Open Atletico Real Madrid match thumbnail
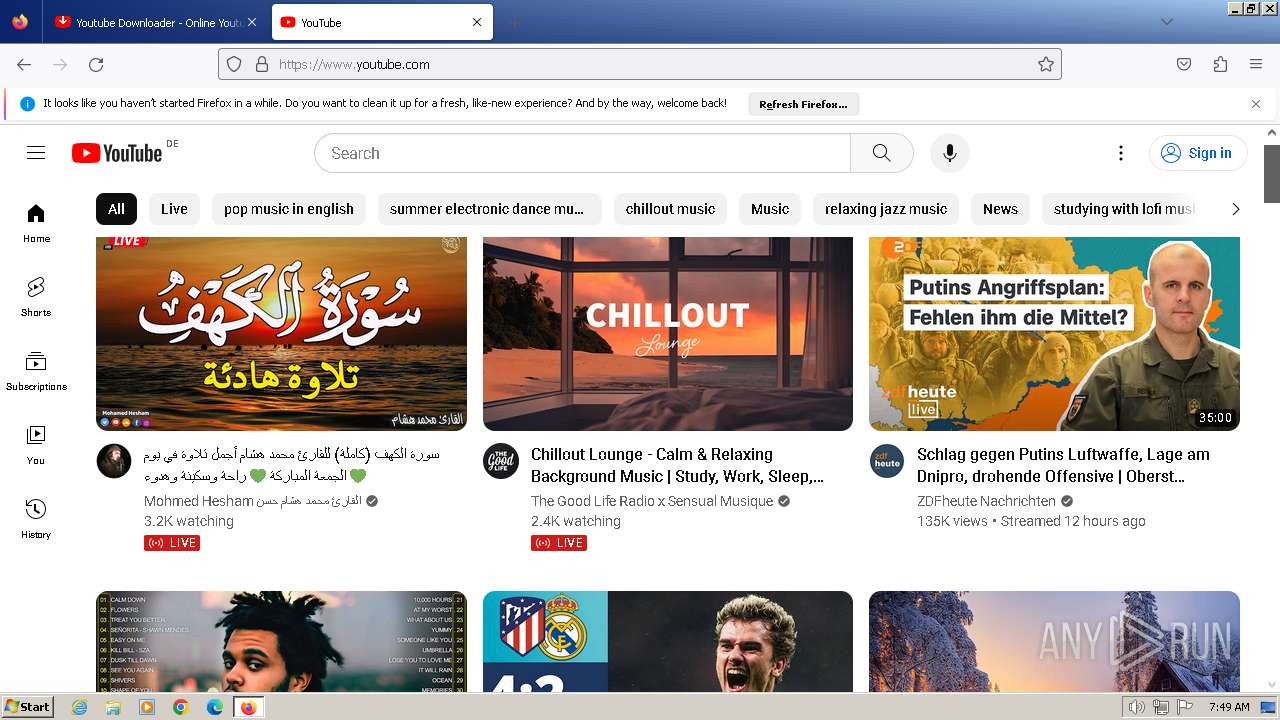1280x720 pixels. tap(668, 641)
